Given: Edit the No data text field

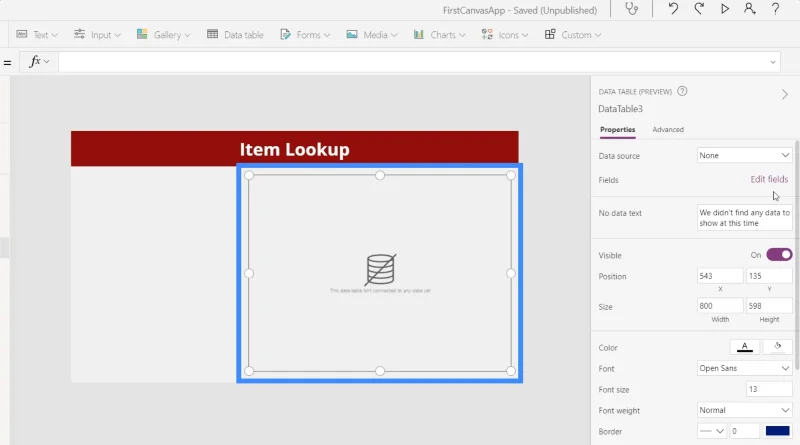Looking at the screenshot, I should tap(744, 218).
